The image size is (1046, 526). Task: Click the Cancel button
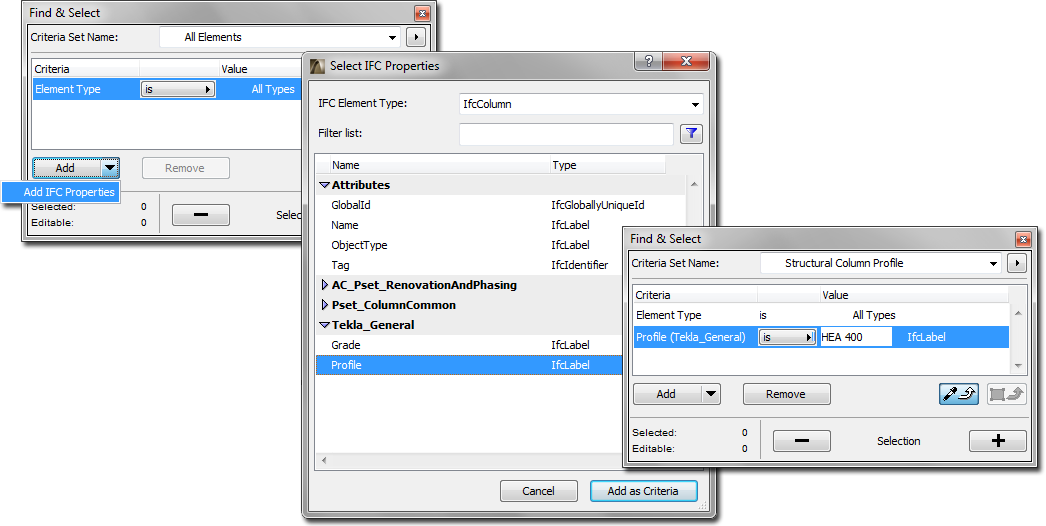(538, 491)
